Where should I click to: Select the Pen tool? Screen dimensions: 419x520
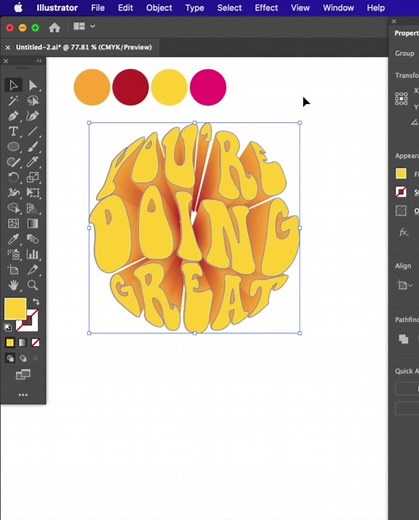click(x=13, y=116)
